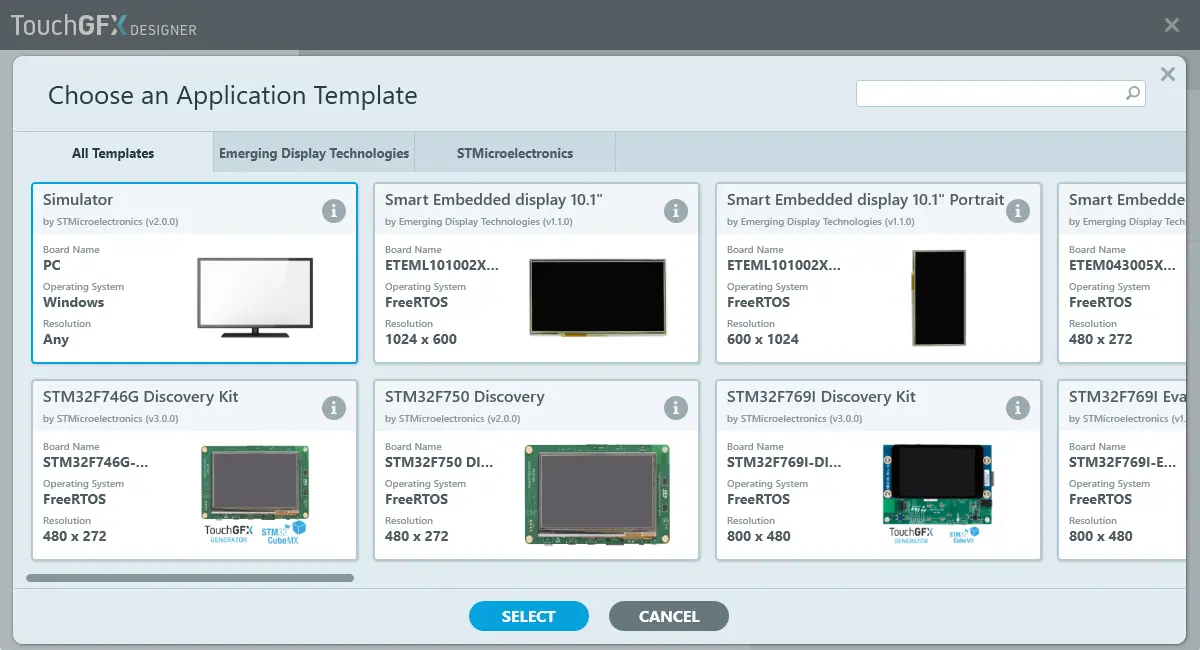Click the STM32F769I-DI... board name
1200x650 pixels.
point(784,462)
